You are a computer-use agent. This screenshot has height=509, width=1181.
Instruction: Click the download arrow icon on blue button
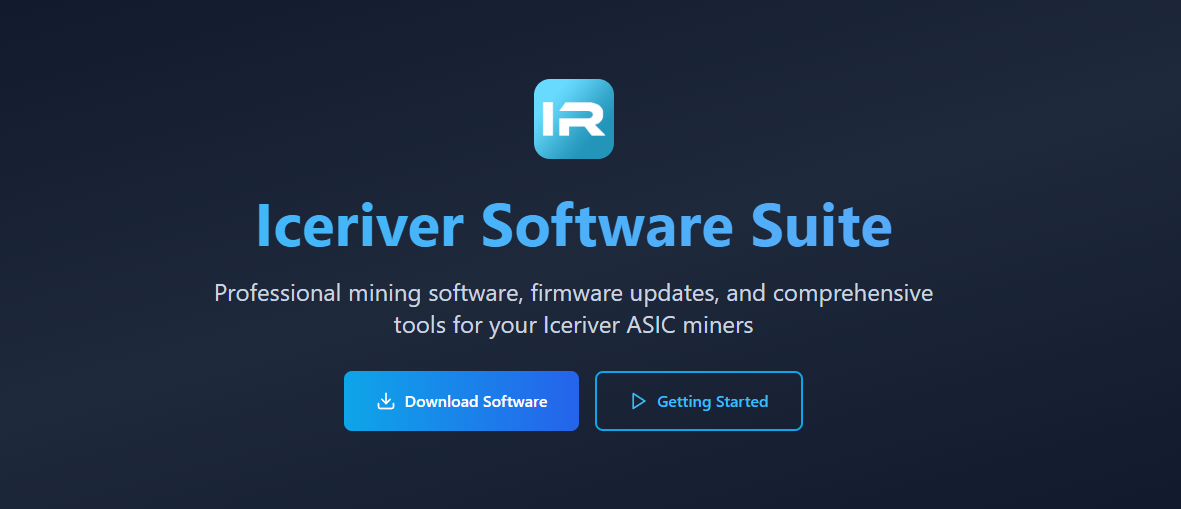(x=386, y=401)
